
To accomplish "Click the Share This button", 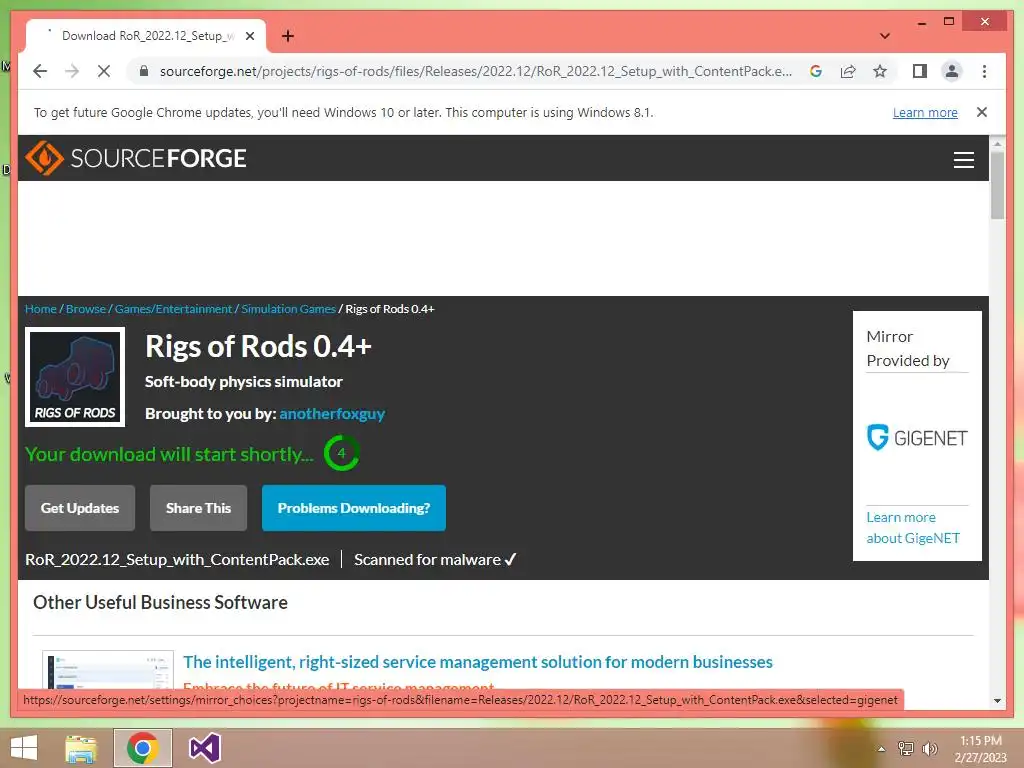I will [x=198, y=508].
